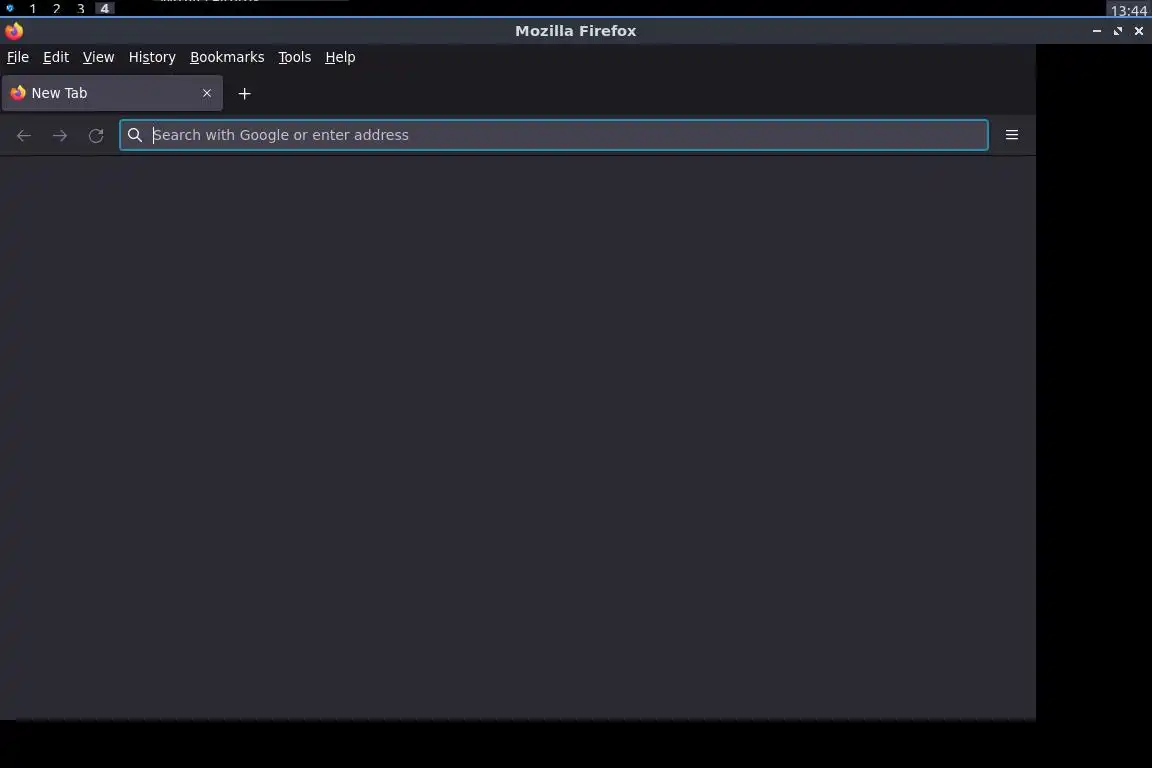Switch to workspace 1
The width and height of the screenshot is (1152, 768).
point(32,9)
